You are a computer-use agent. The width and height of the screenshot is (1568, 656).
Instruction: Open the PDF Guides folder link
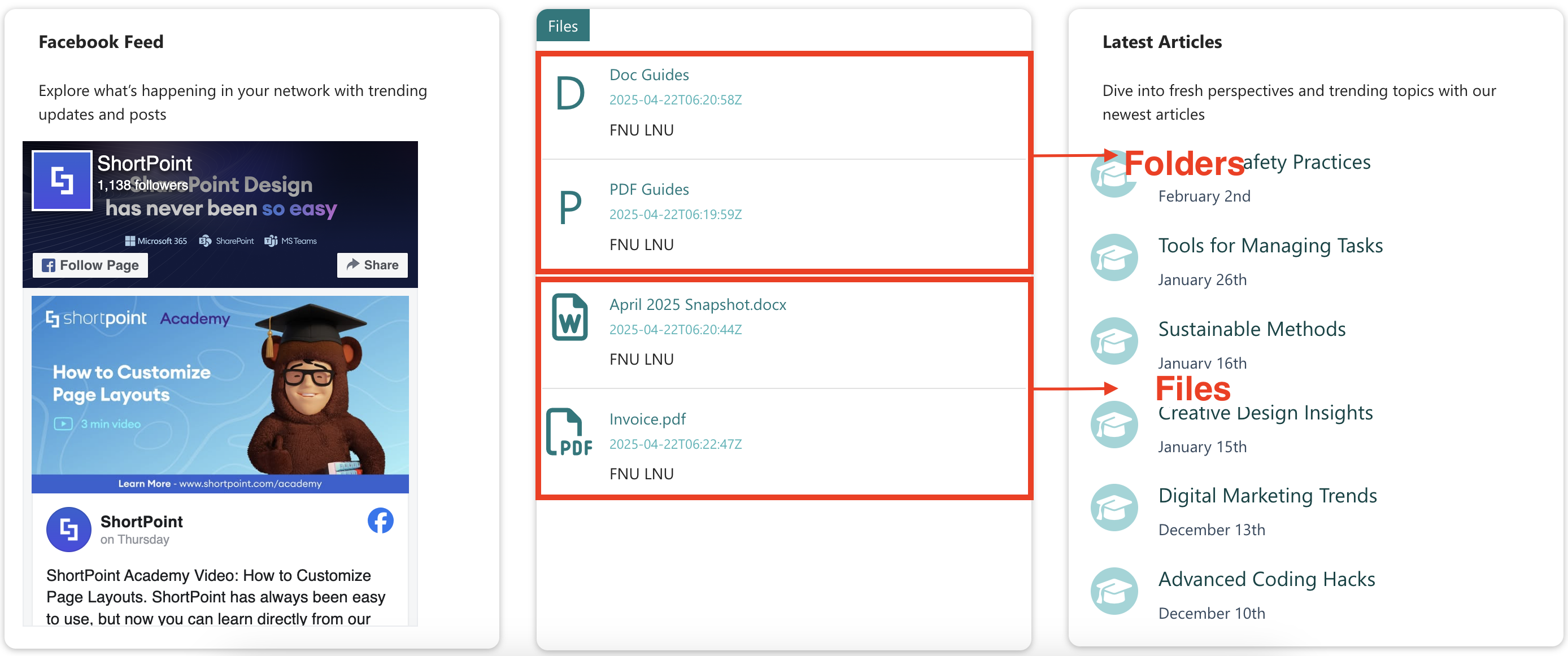[649, 189]
